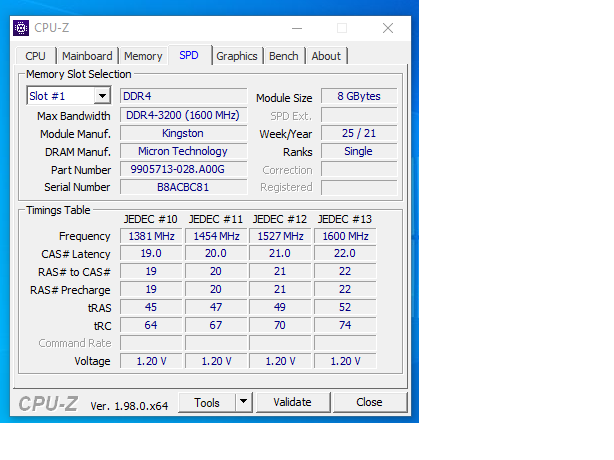614x460 pixels.
Task: Click the 1527 MHz frequency cell
Action: click(280, 236)
